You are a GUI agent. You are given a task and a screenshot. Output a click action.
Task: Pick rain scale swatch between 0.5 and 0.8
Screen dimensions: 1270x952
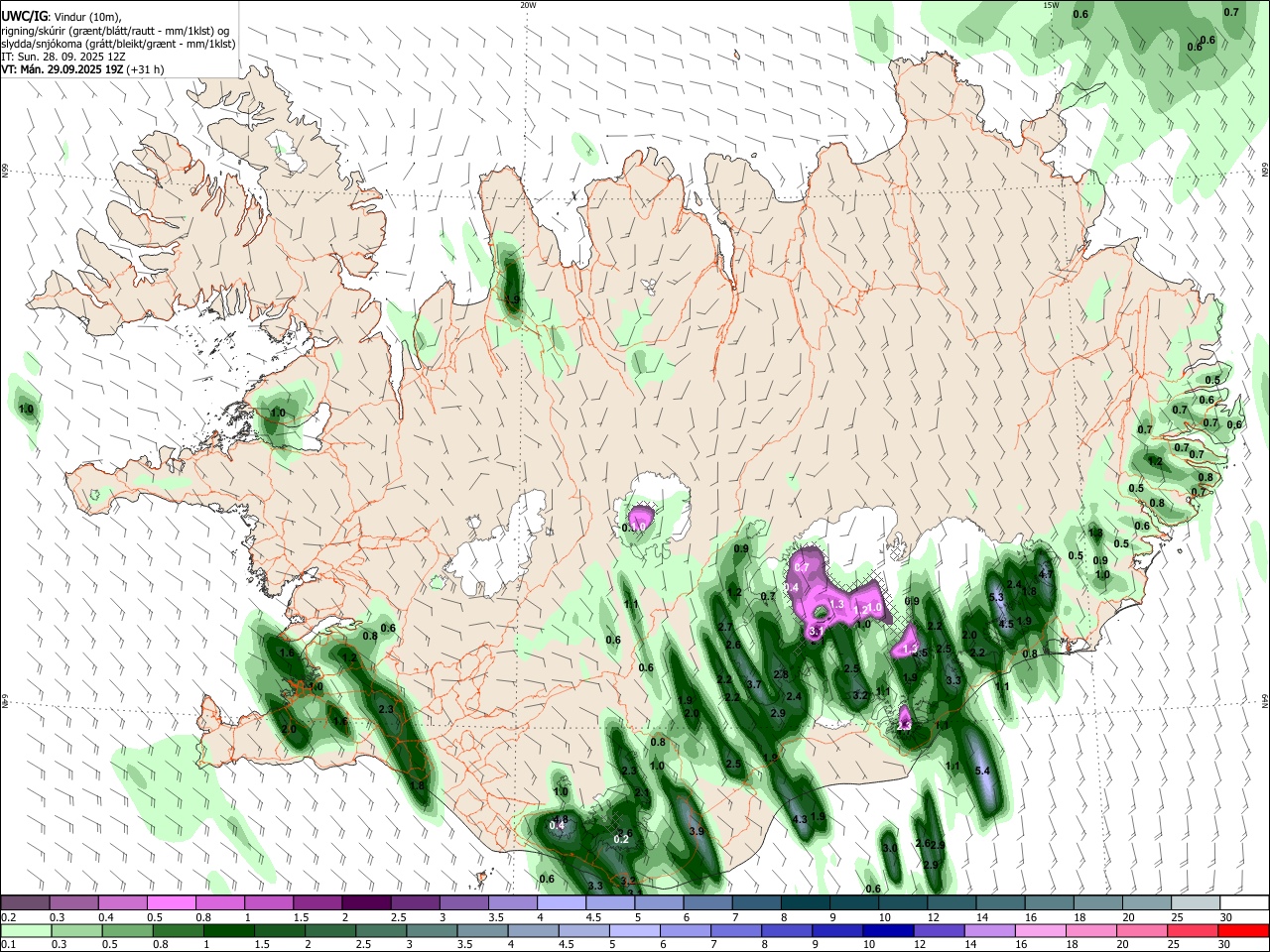[x=126, y=930]
